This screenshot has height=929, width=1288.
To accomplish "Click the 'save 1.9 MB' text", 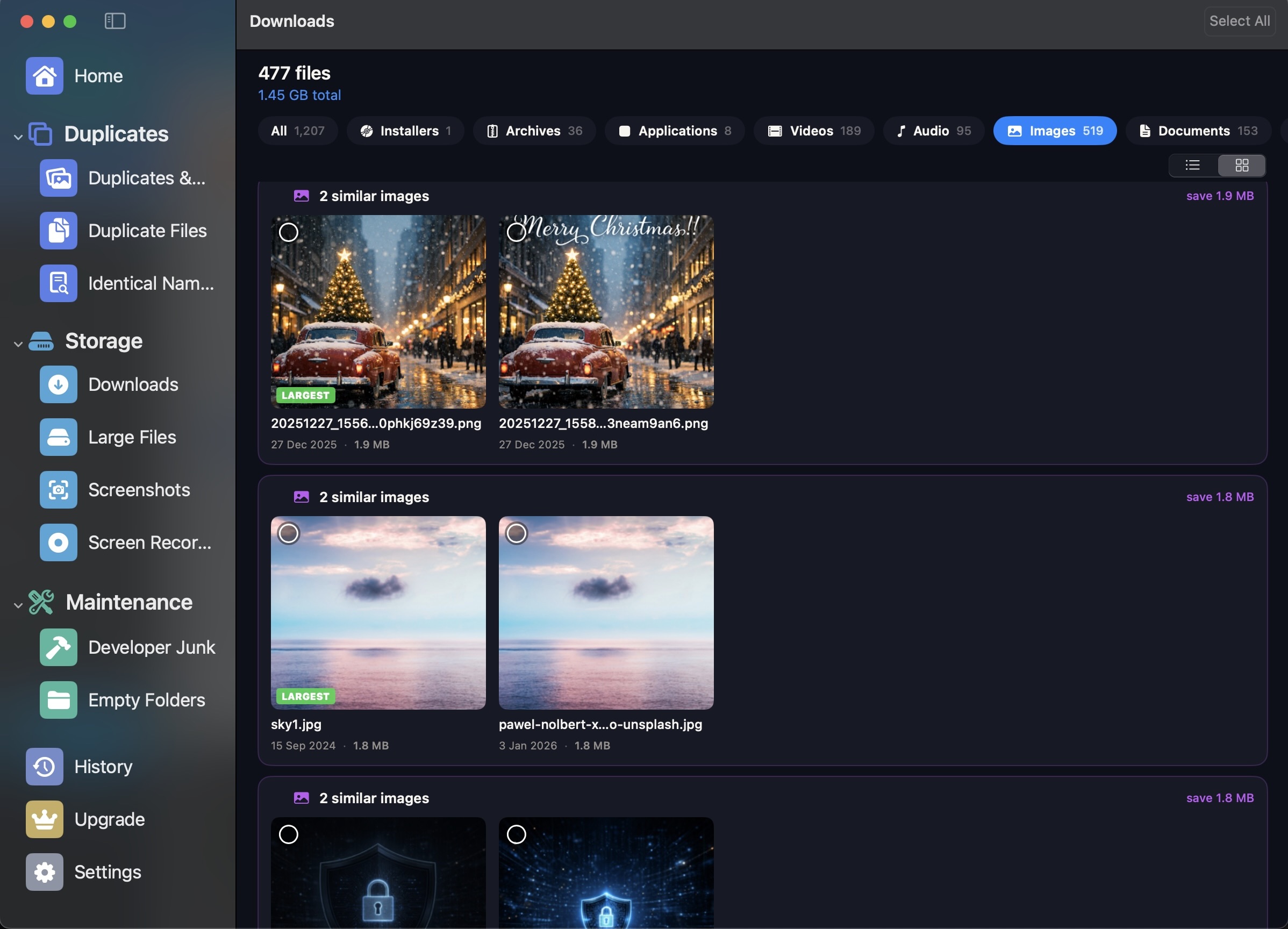I will pos(1220,196).
